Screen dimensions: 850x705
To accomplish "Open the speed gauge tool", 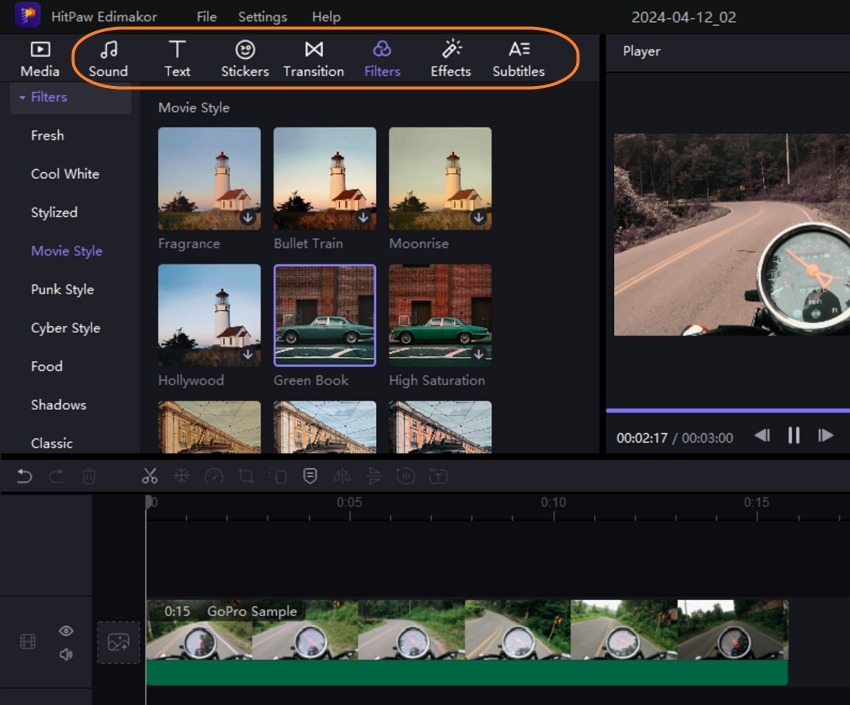I will [213, 477].
